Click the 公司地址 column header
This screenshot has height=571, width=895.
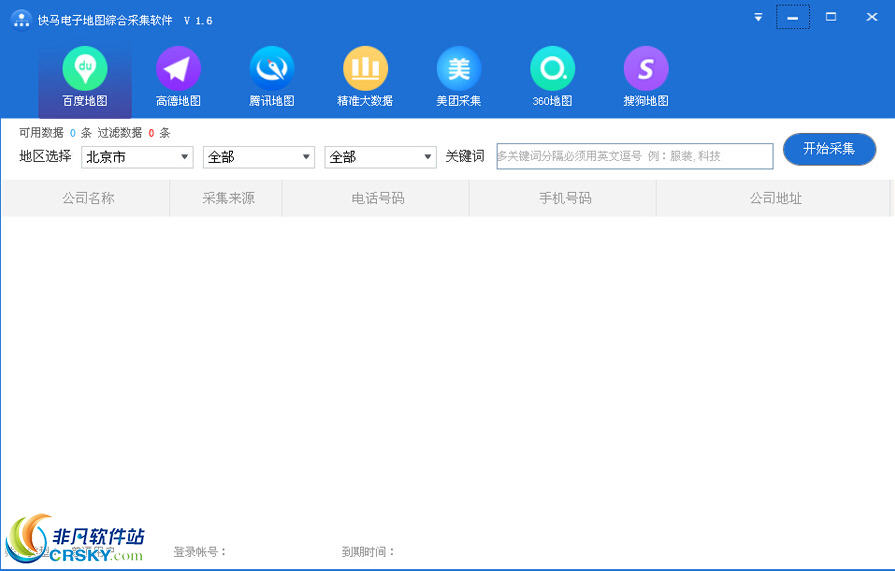[x=773, y=198]
